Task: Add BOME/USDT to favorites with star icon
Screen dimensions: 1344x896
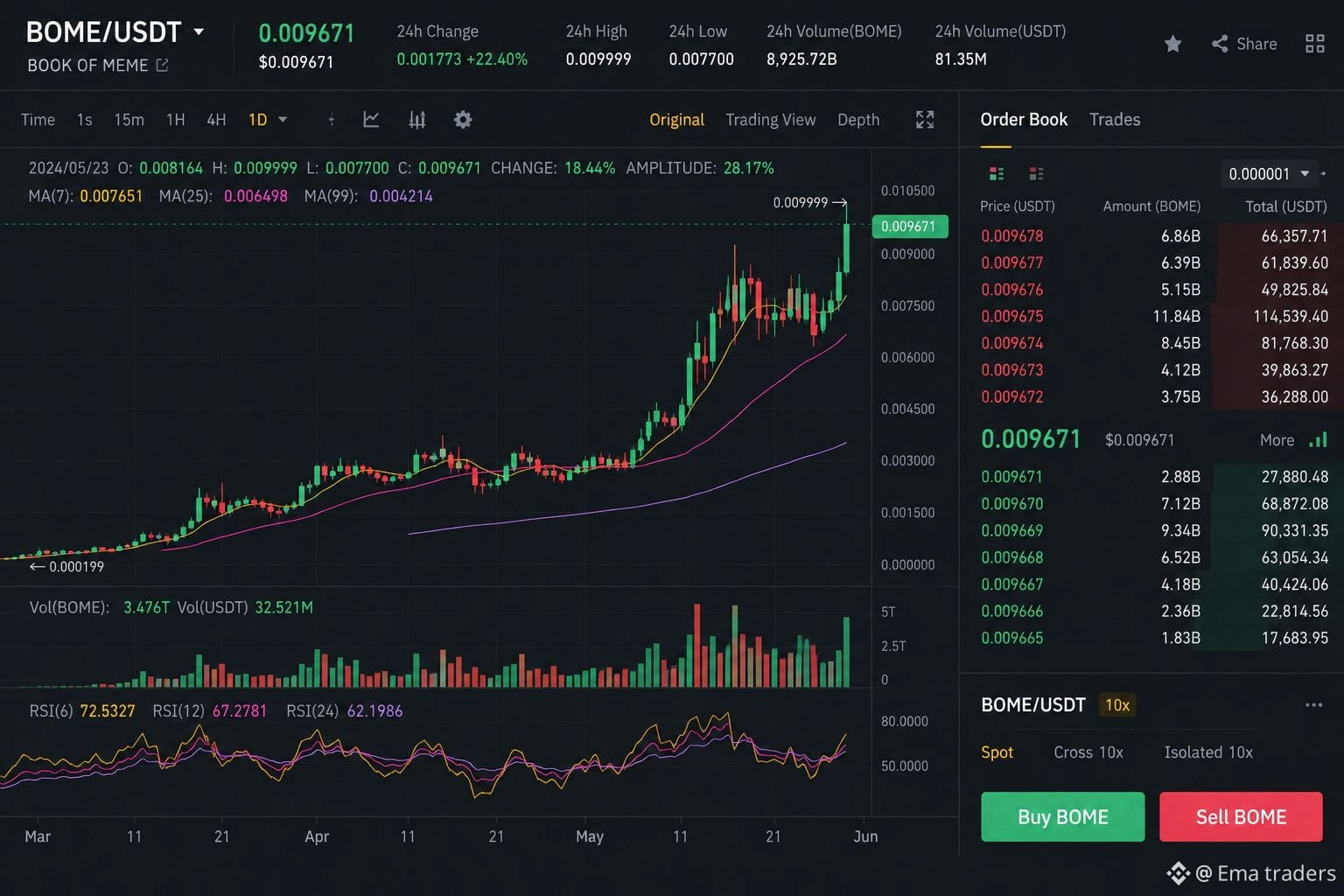Action: click(x=1172, y=44)
